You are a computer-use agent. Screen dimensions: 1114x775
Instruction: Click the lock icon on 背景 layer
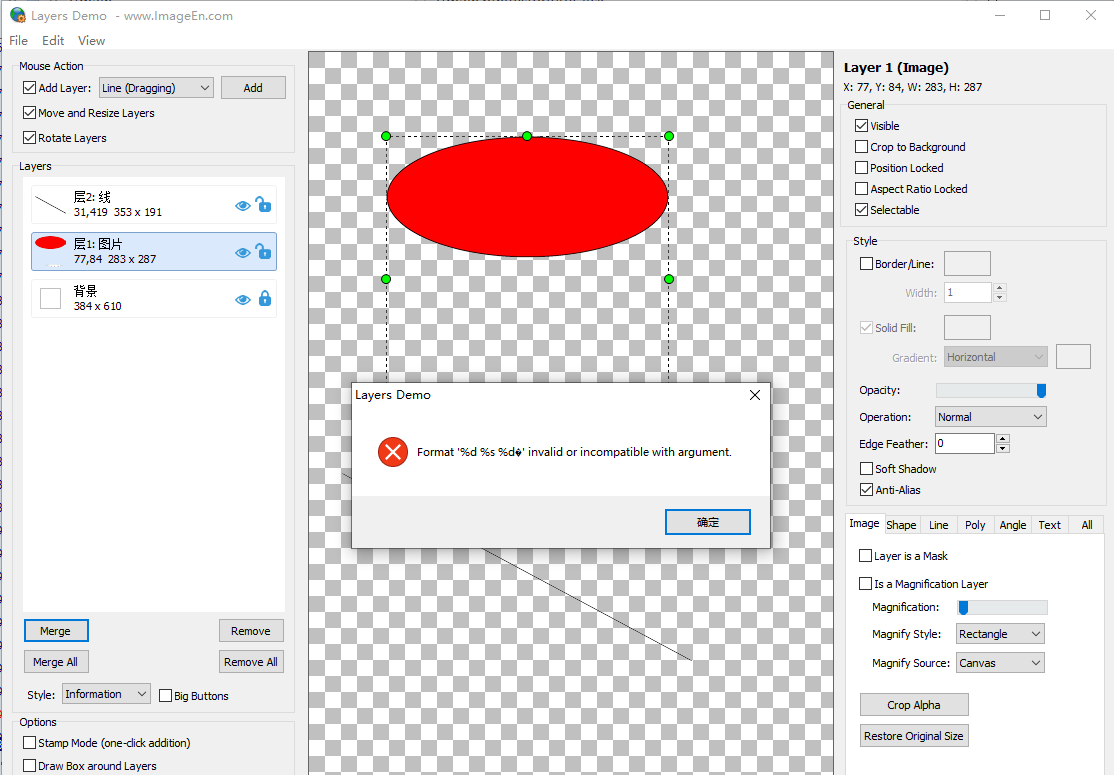point(264,298)
